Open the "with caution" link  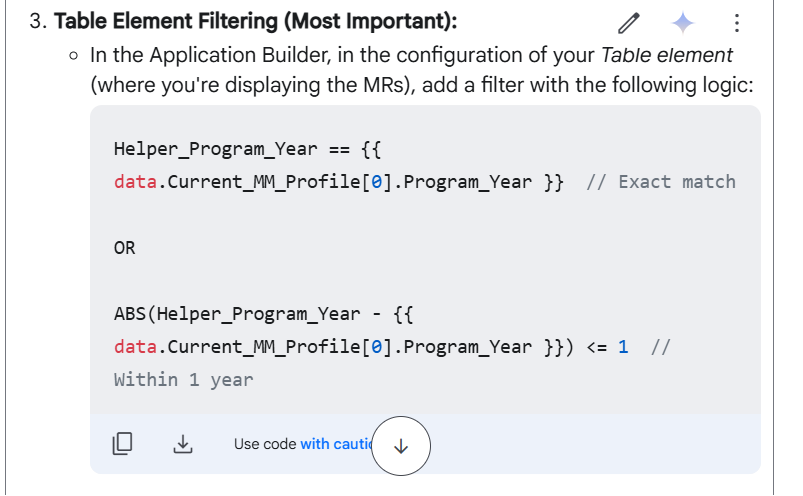click(336, 444)
